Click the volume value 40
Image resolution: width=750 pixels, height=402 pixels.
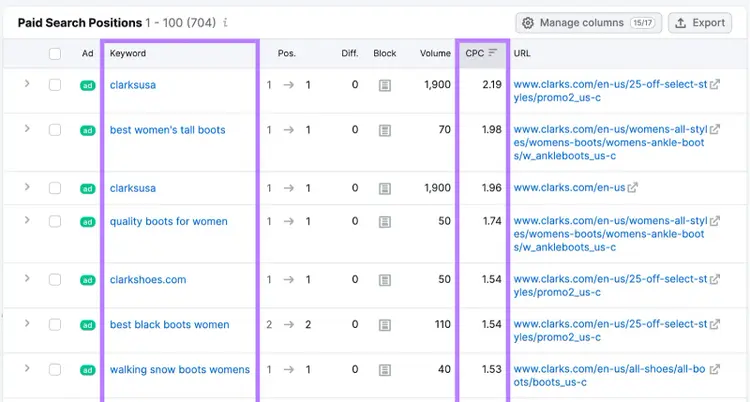pyautogui.click(x=444, y=369)
